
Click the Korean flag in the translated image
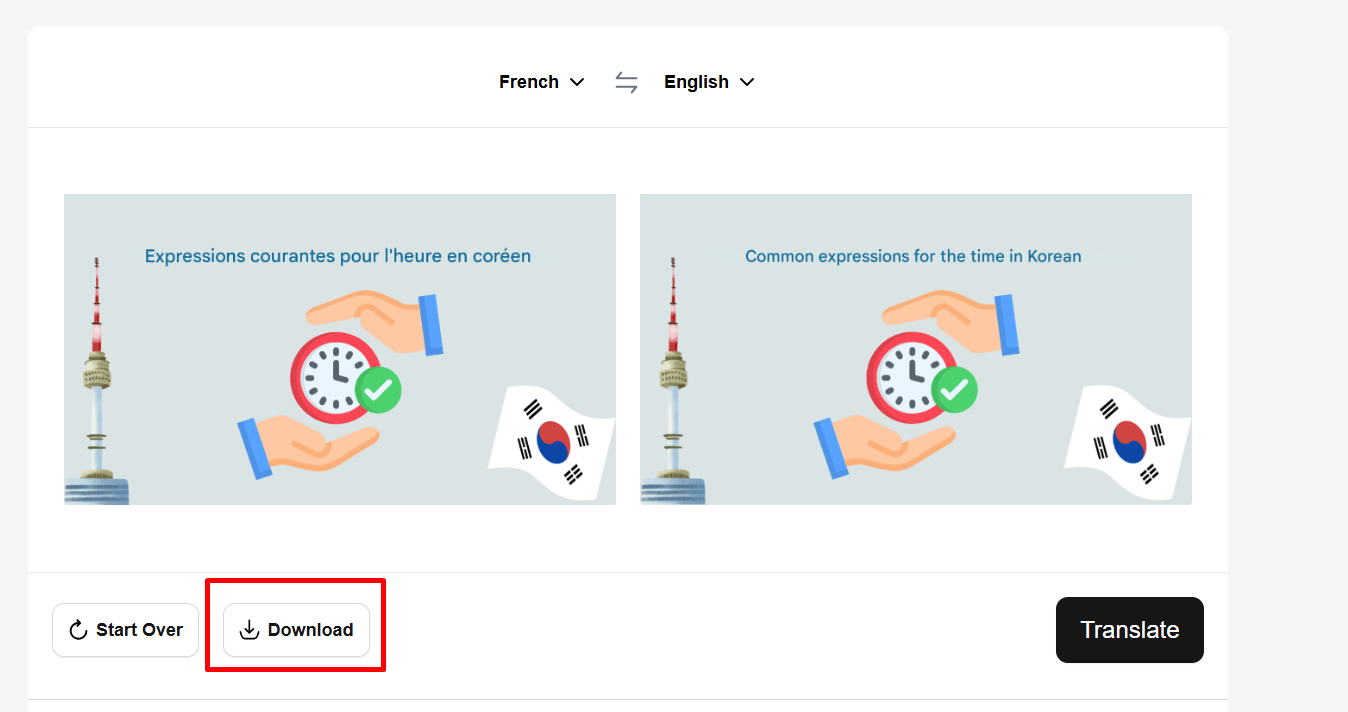click(1128, 440)
